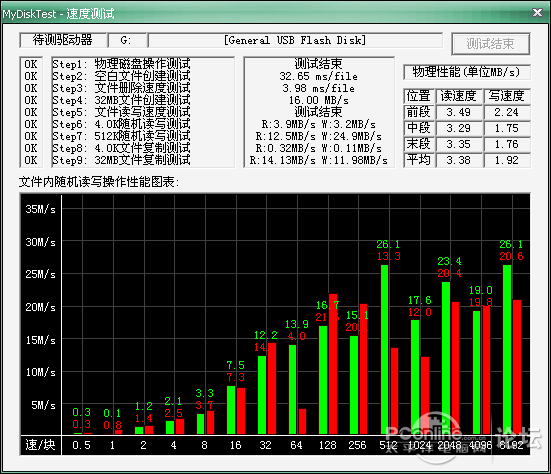Click the 5M/s axis label
The height and width of the screenshot is (474, 551).
(x=43, y=405)
